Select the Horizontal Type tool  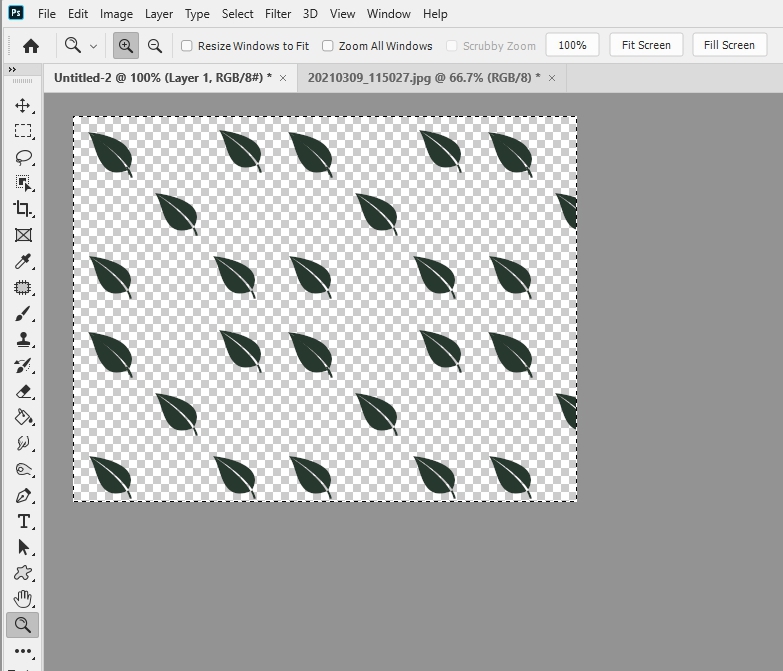coord(22,522)
